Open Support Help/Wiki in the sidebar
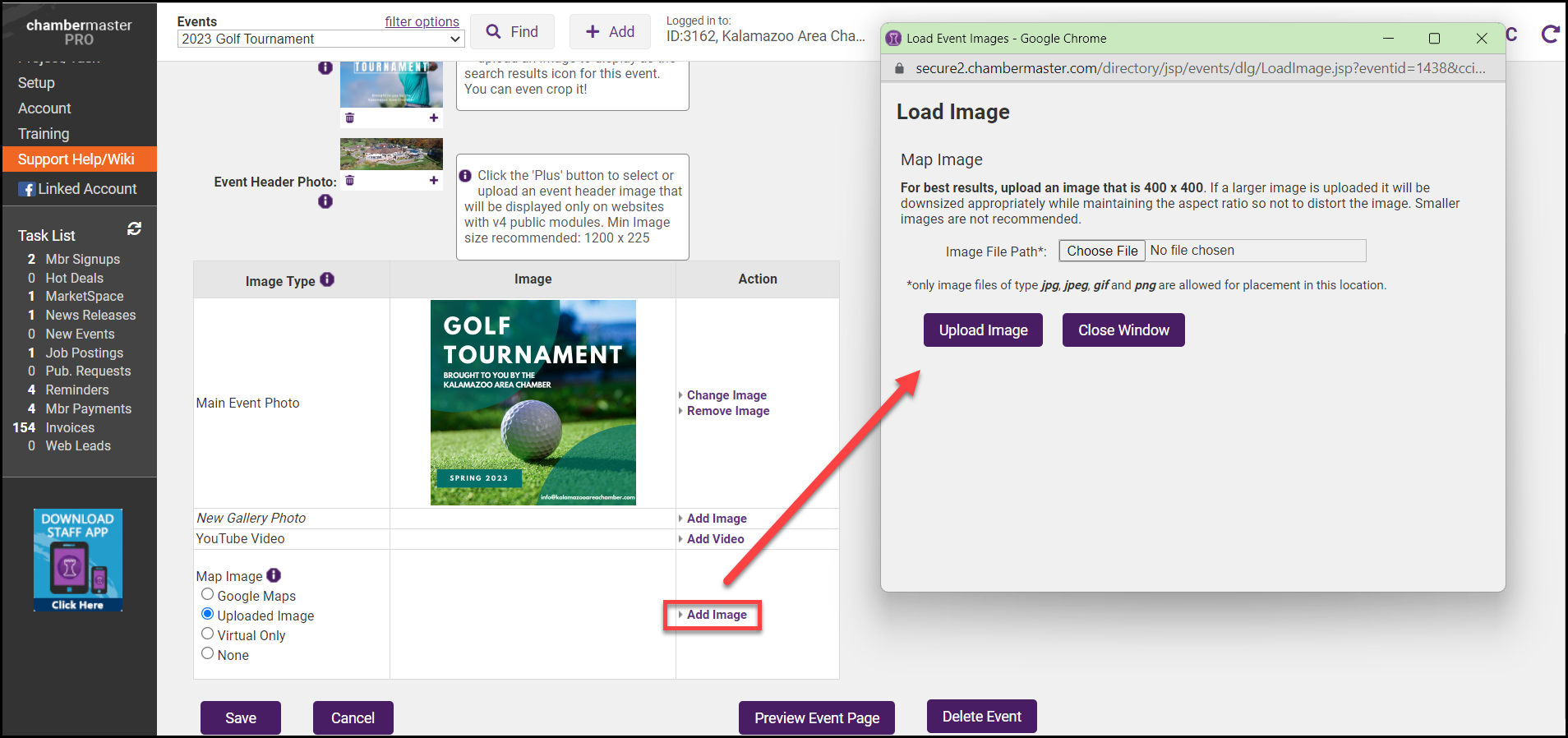Image resolution: width=1568 pixels, height=738 pixels. (x=76, y=159)
